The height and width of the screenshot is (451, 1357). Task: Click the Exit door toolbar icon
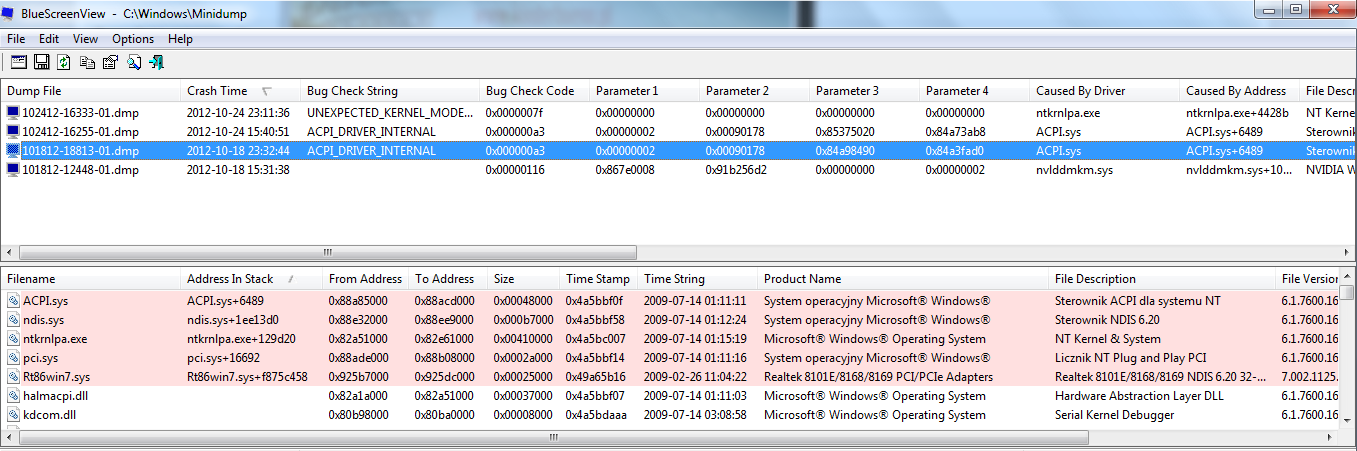click(x=156, y=62)
